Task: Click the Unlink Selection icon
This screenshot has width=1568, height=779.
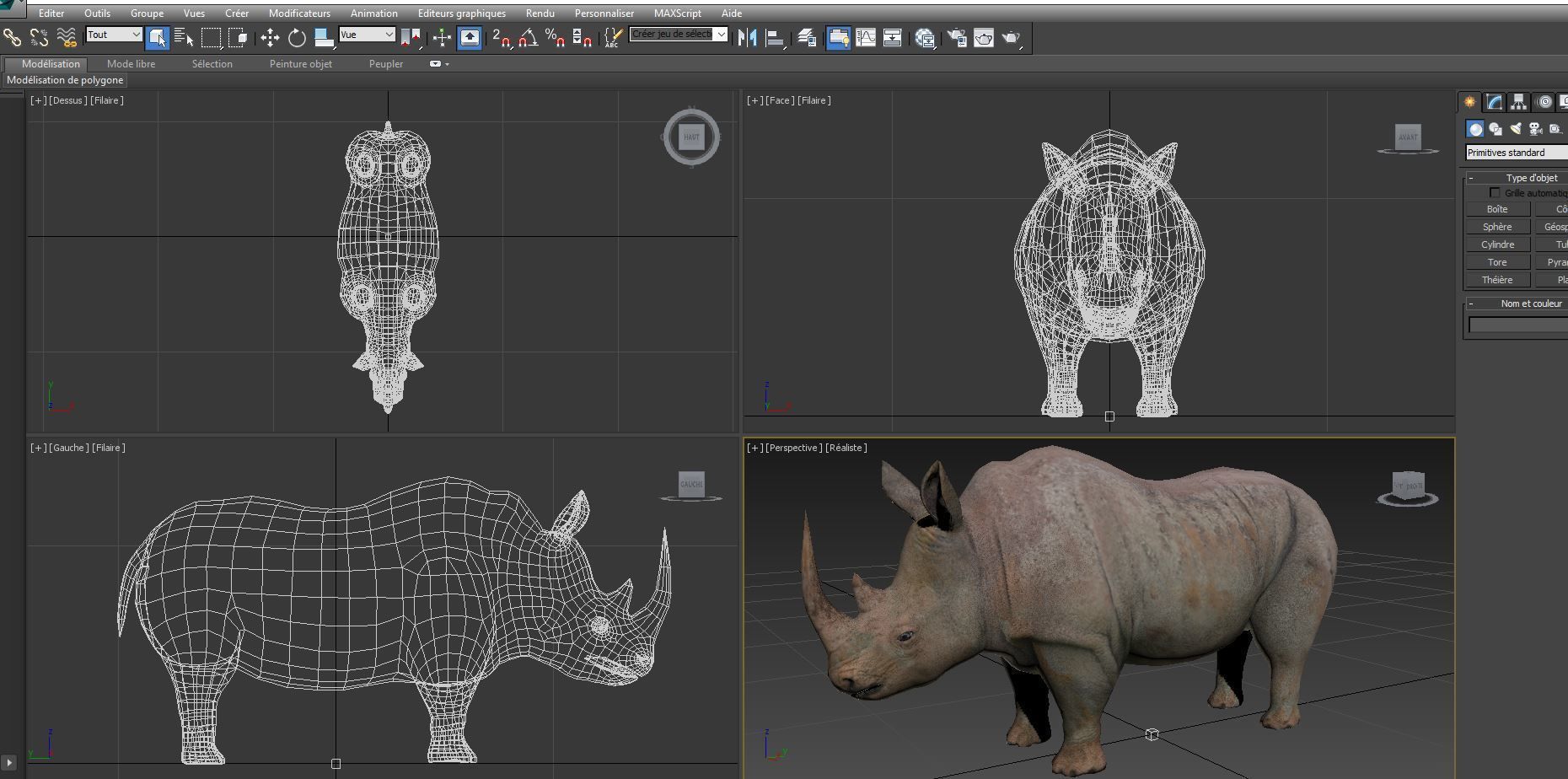Action: [x=39, y=37]
